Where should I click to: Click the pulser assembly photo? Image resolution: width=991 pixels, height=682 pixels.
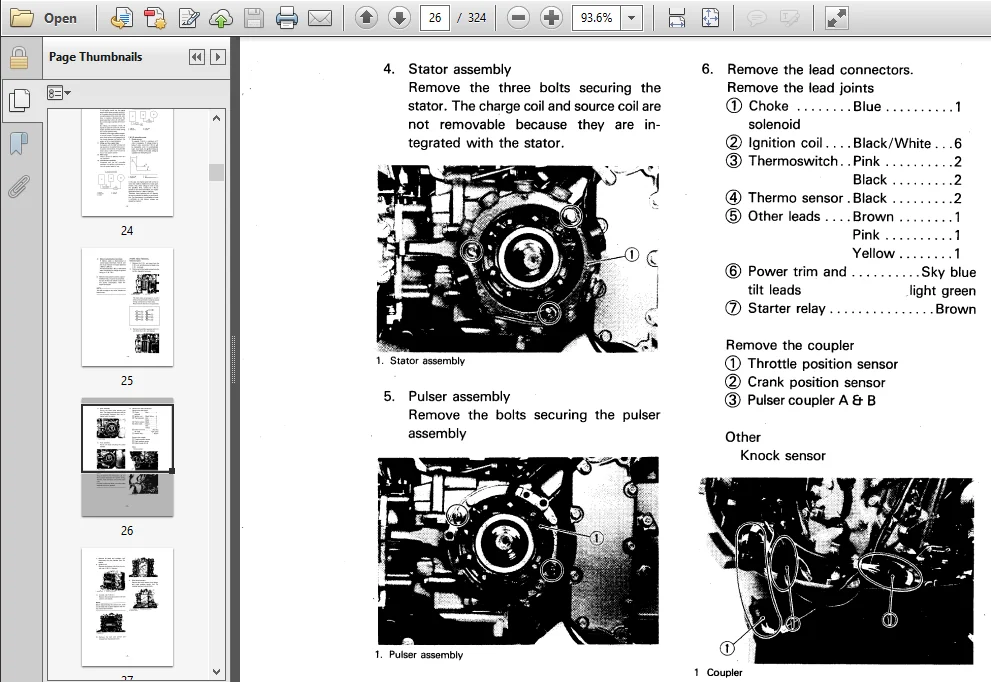518,551
